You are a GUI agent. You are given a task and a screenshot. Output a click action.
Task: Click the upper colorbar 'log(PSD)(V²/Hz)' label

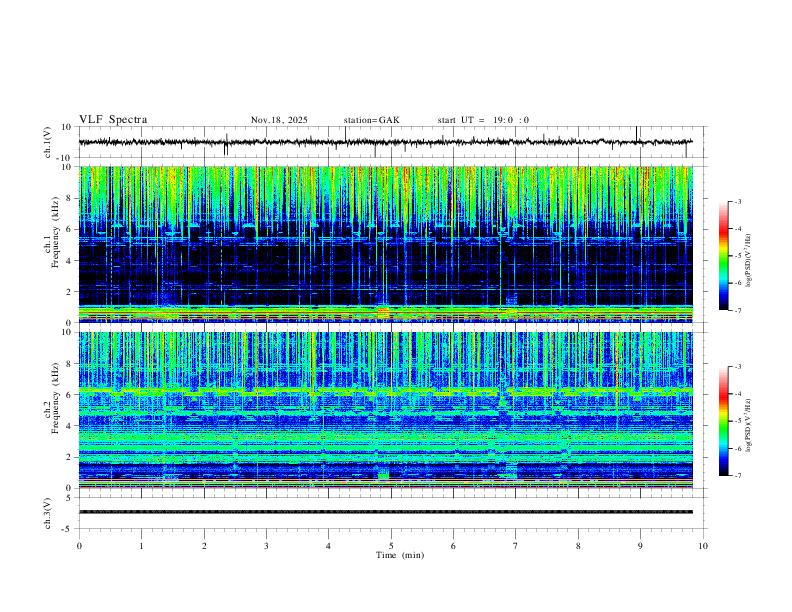pos(749,261)
